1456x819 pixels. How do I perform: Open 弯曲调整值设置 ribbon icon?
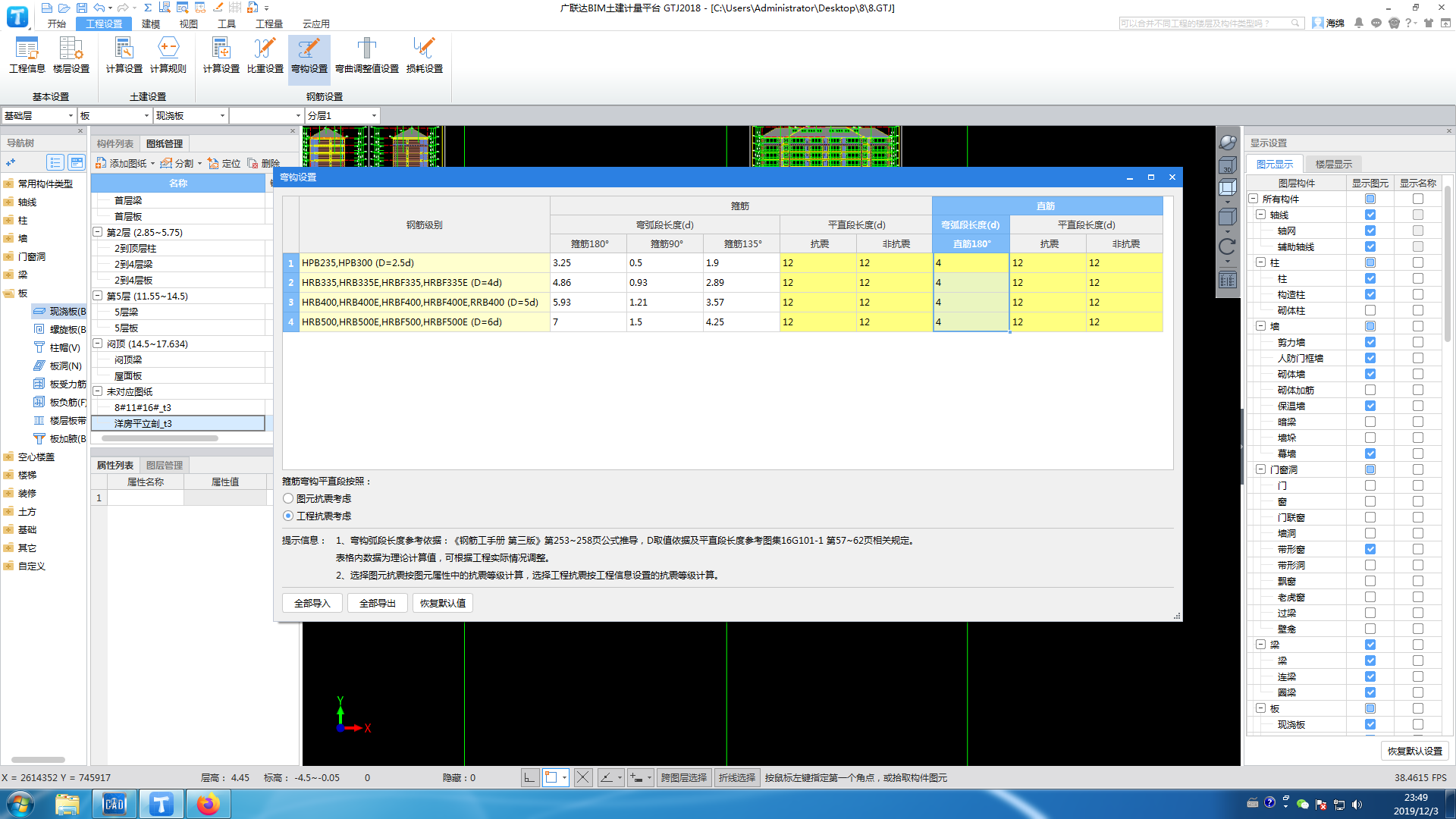(x=367, y=55)
